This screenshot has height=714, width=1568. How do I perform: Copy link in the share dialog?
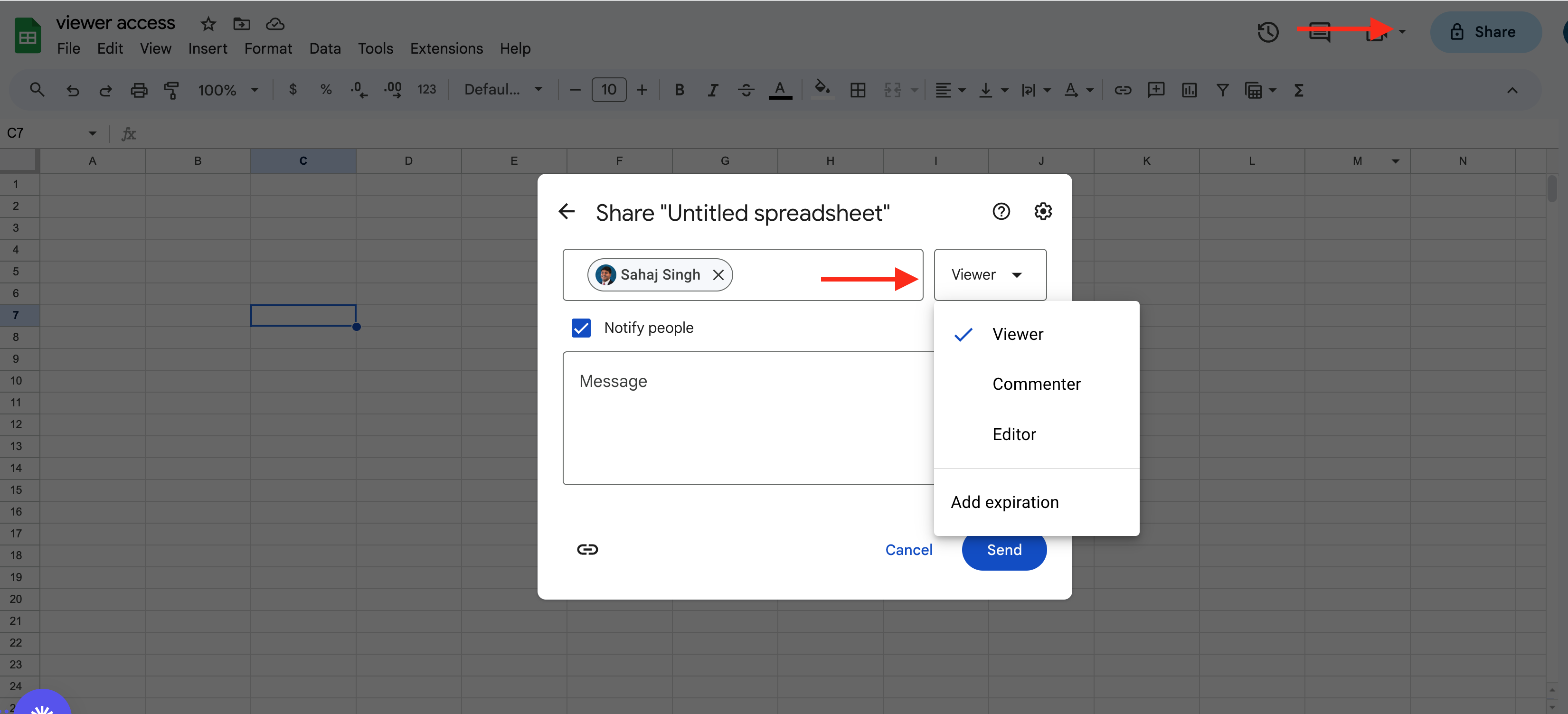[x=587, y=550]
